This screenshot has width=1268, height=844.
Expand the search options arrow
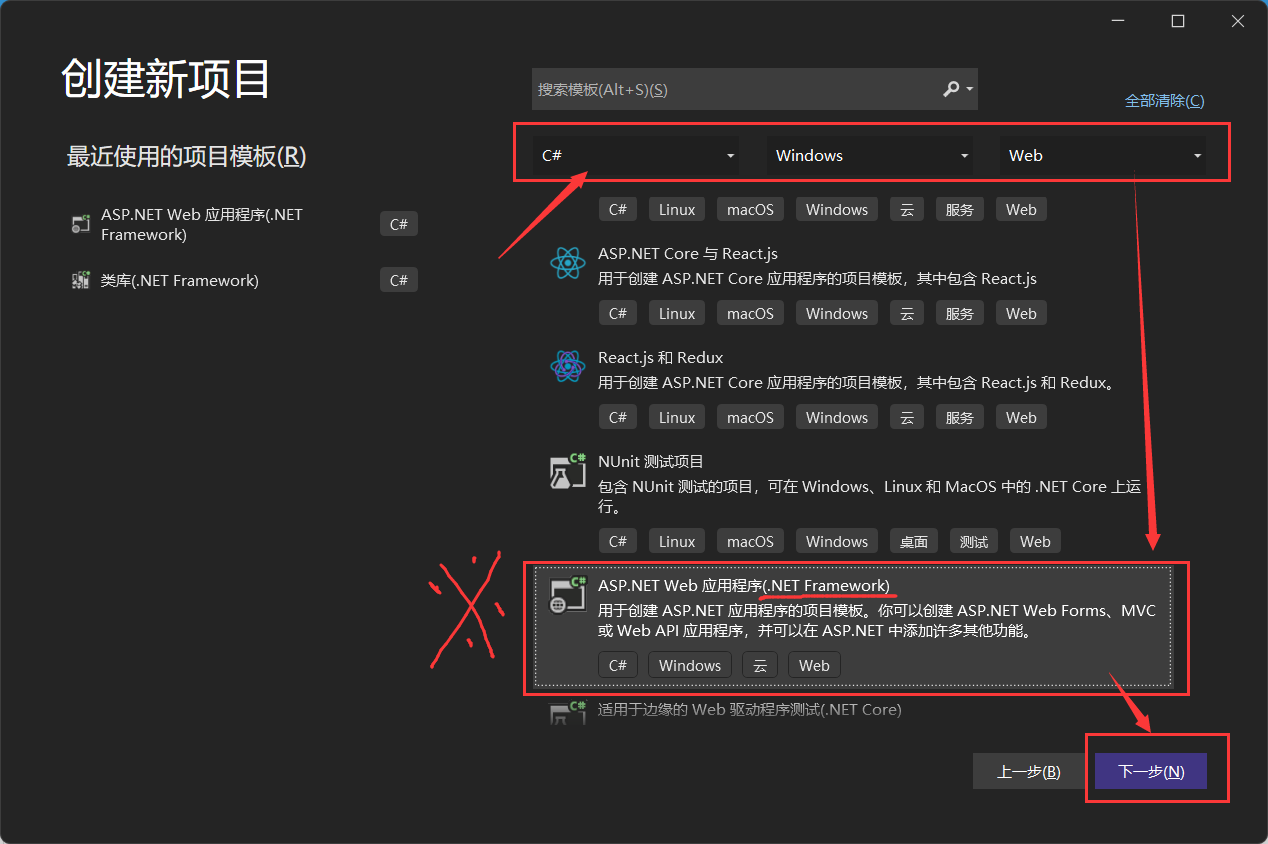click(970, 90)
